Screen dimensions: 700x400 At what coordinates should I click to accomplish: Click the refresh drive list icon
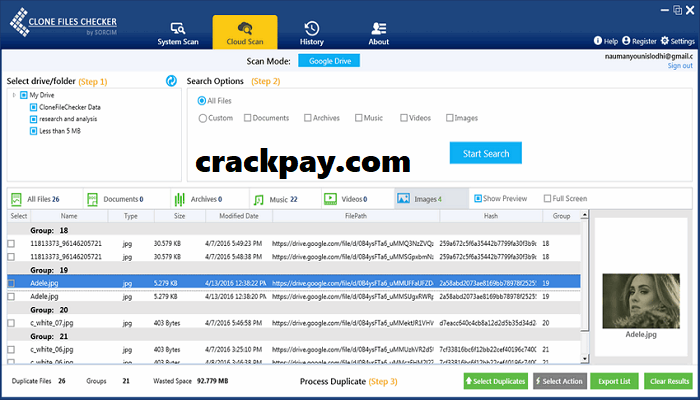click(171, 81)
